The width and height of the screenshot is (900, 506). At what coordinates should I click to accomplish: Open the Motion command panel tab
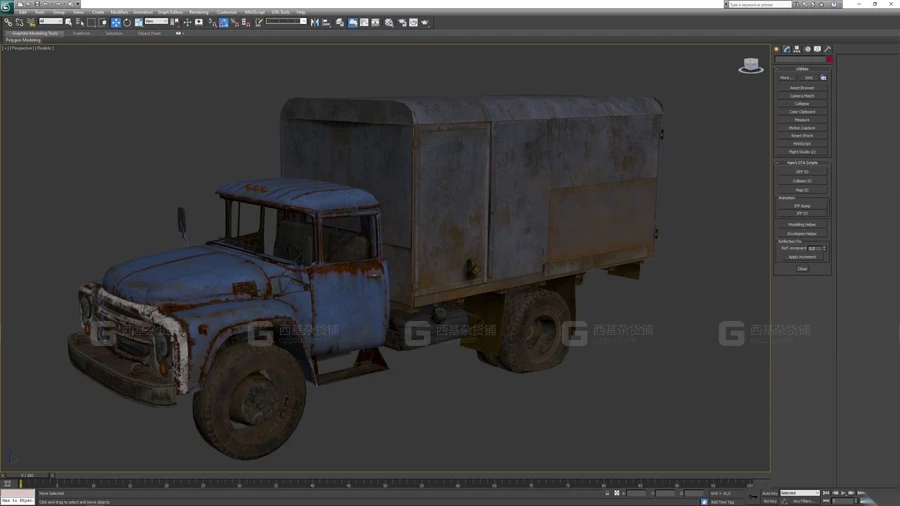click(x=807, y=49)
